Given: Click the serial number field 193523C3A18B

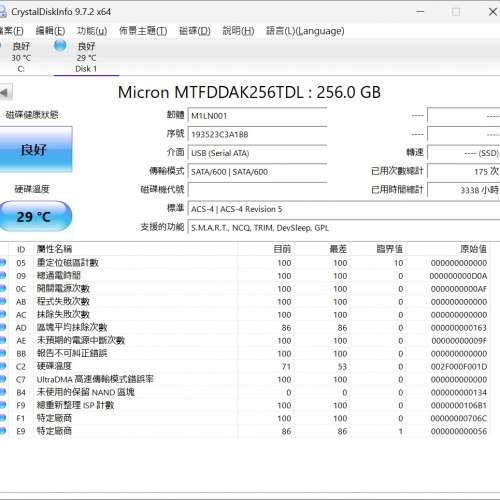Looking at the screenshot, I should click(x=257, y=135).
